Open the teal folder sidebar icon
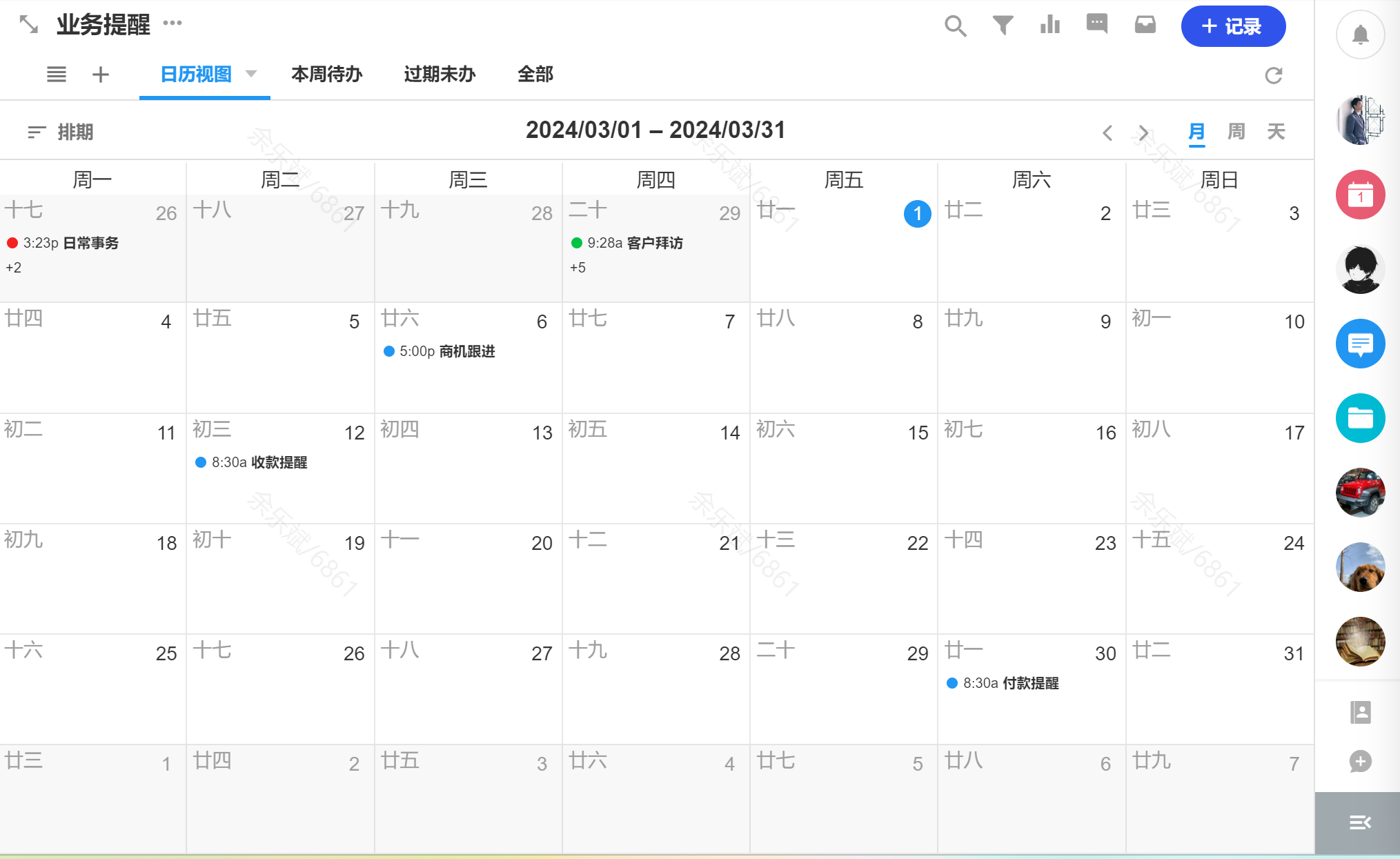 coord(1360,418)
